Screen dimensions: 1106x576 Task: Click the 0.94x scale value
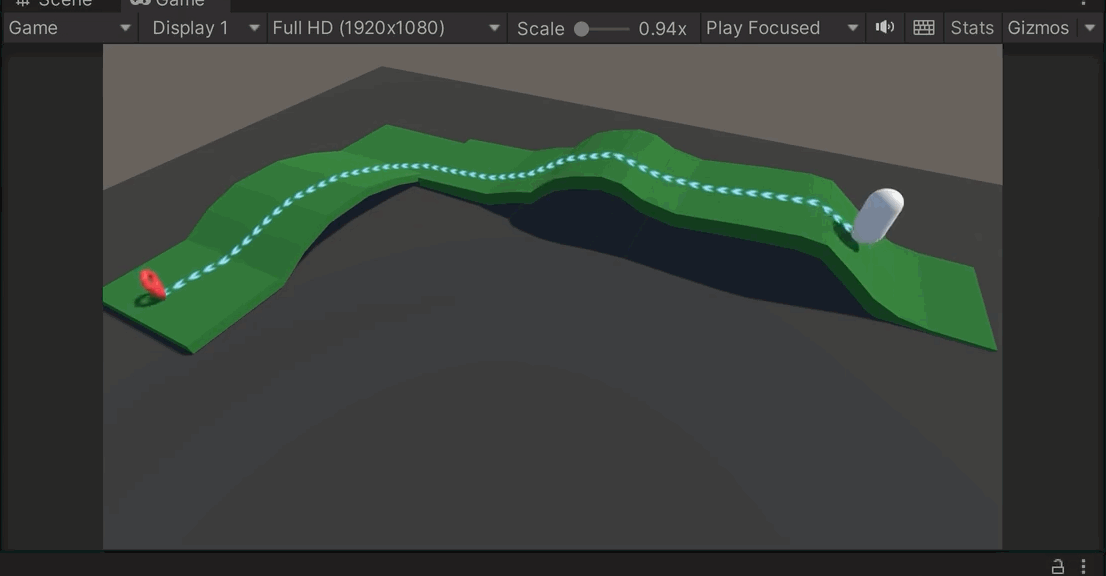click(662, 29)
